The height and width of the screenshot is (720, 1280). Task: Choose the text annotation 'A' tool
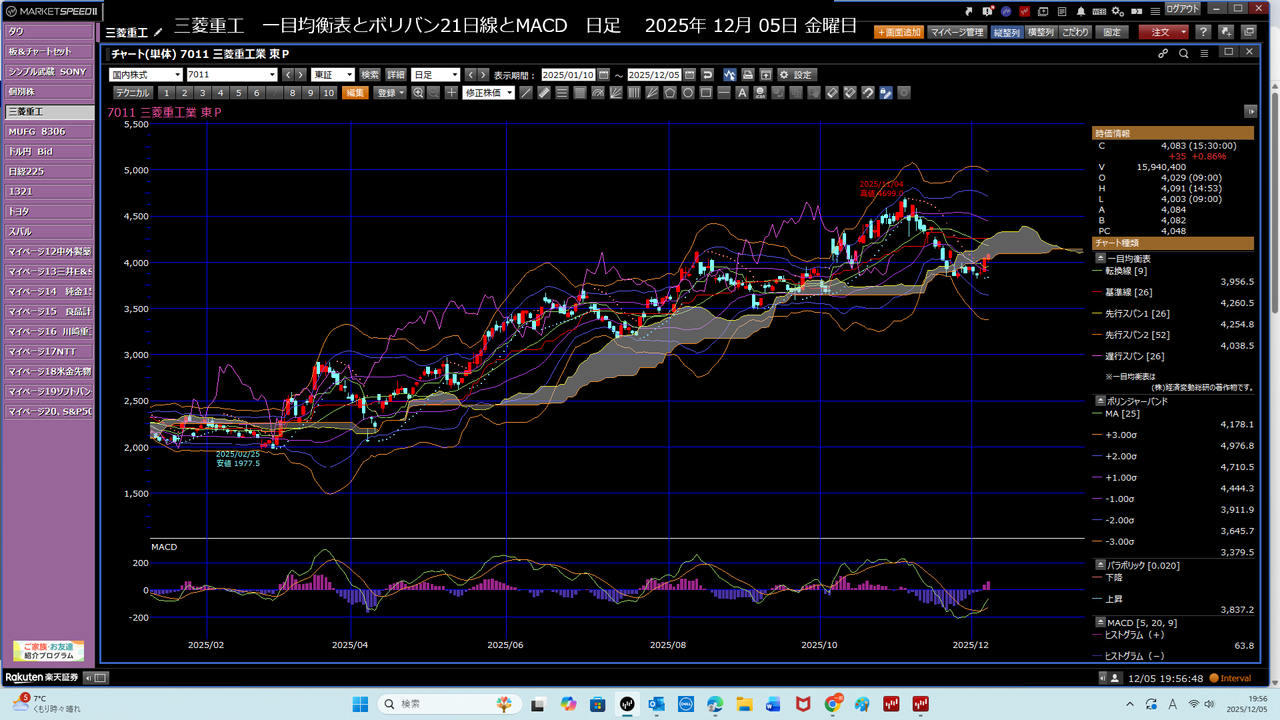(x=741, y=93)
